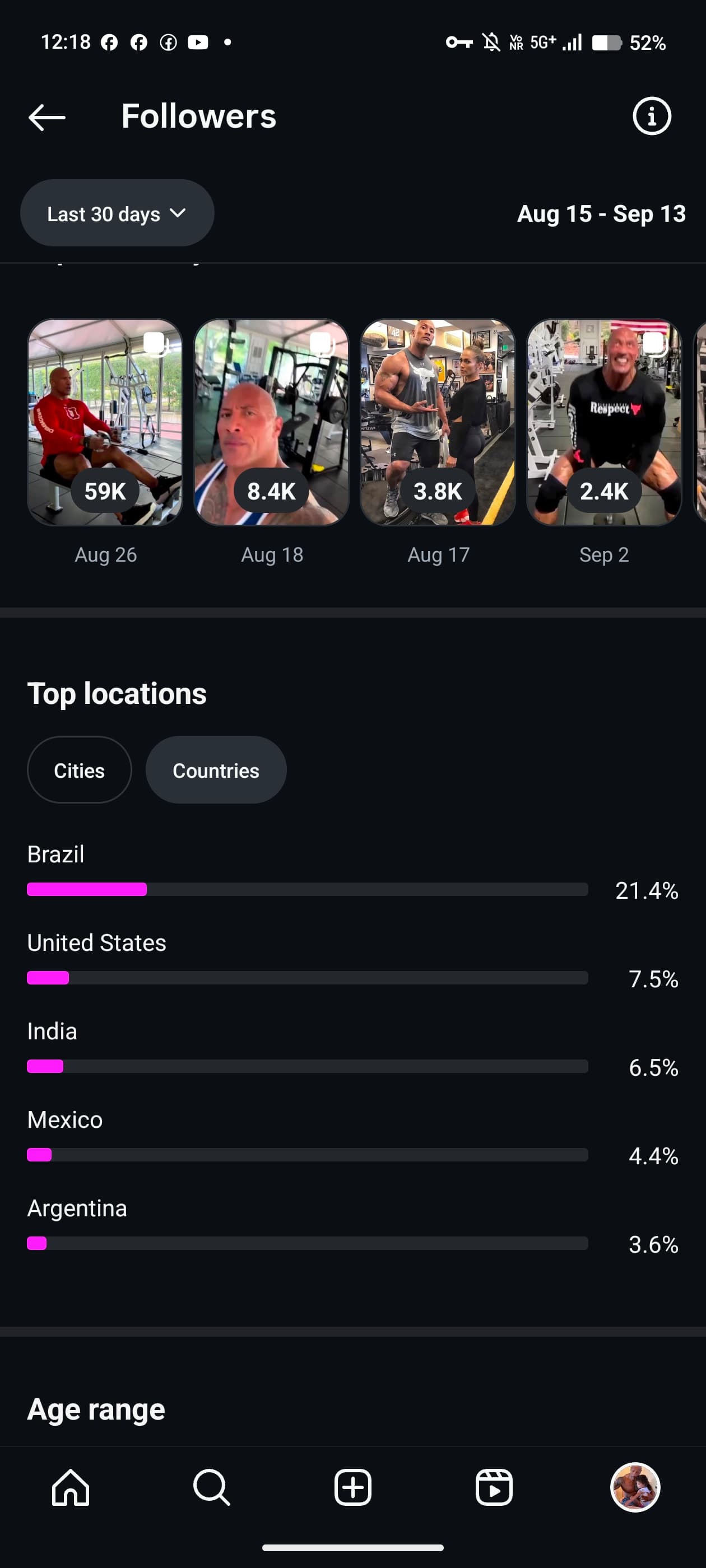The image size is (706, 1568).
Task: Open the Aug 18 reel with 8.4K
Action: 271,422
